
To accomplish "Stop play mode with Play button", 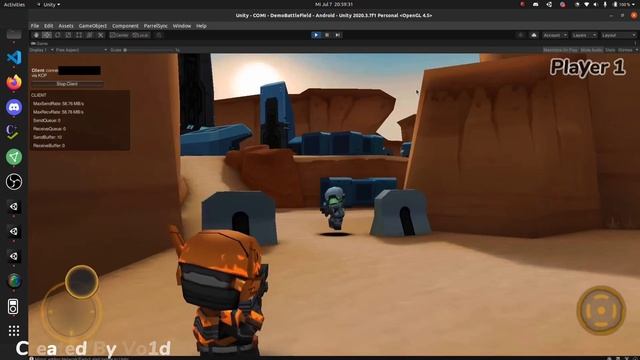I will (316, 35).
